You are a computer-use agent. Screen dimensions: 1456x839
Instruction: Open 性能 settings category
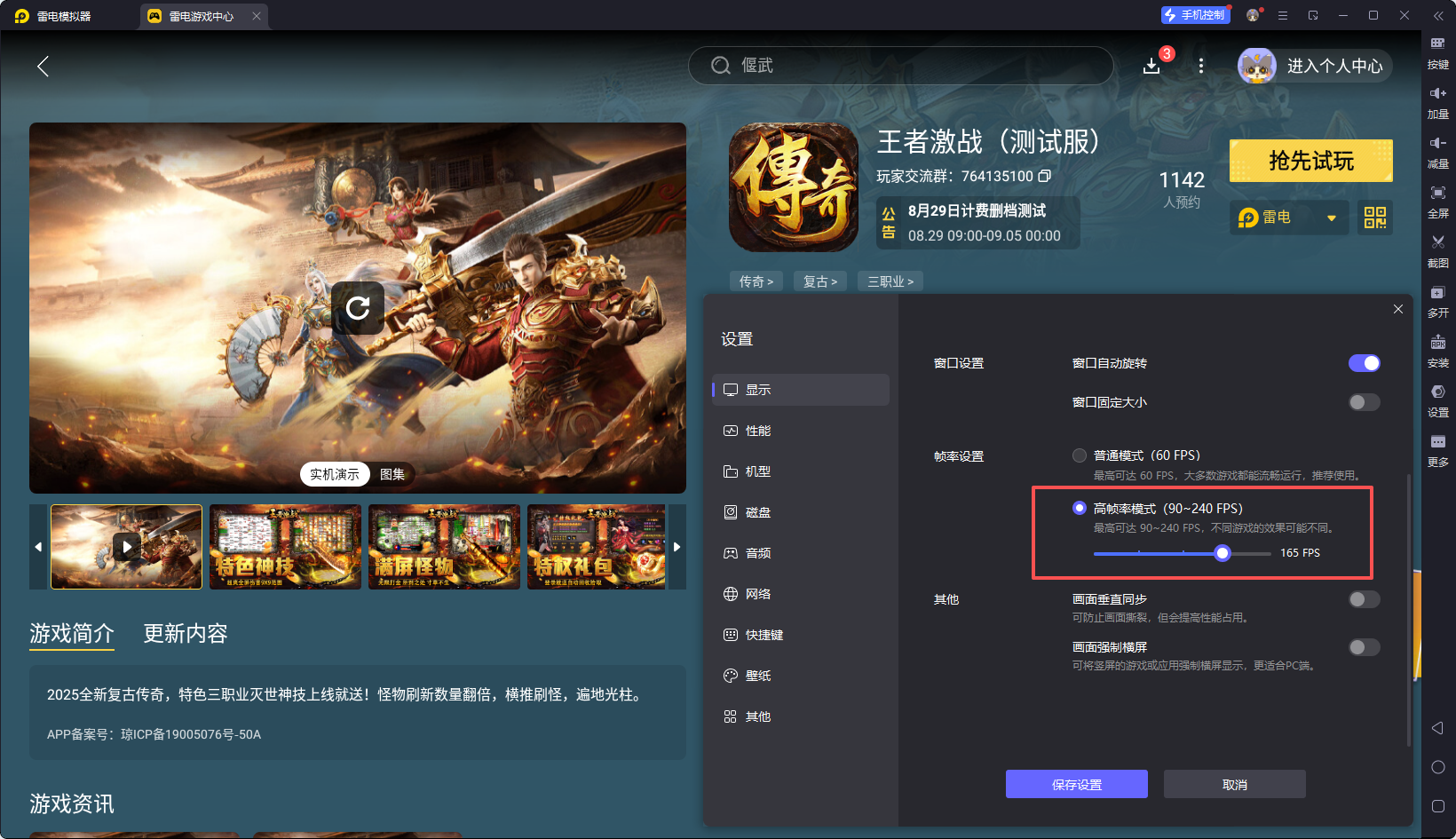(x=801, y=431)
